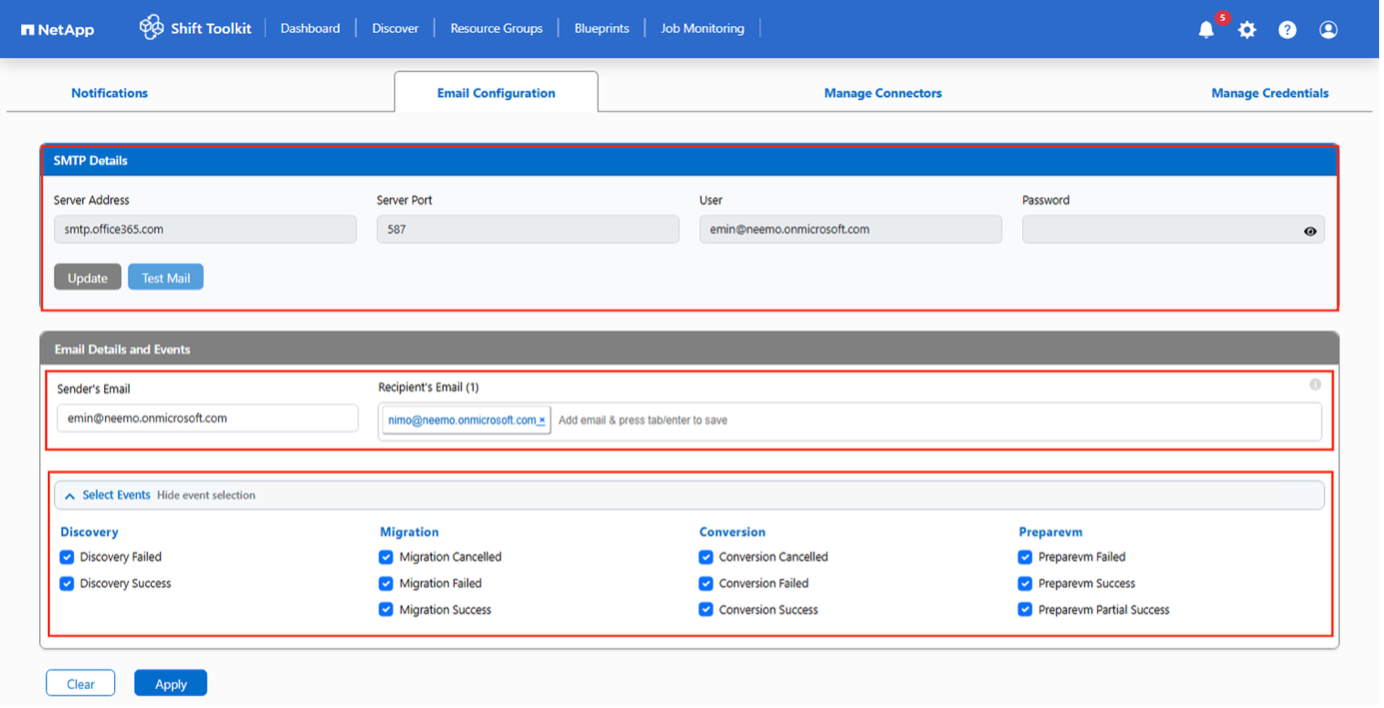Viewport: 1384px width, 708px height.
Task: Send a Test Mail
Action: pyautogui.click(x=165, y=277)
